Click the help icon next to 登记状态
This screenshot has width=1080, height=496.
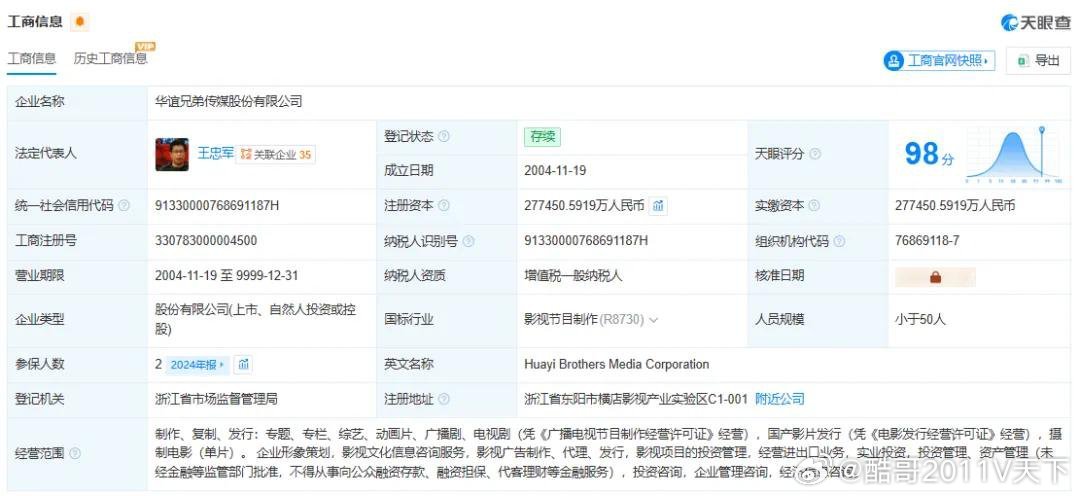pos(444,136)
